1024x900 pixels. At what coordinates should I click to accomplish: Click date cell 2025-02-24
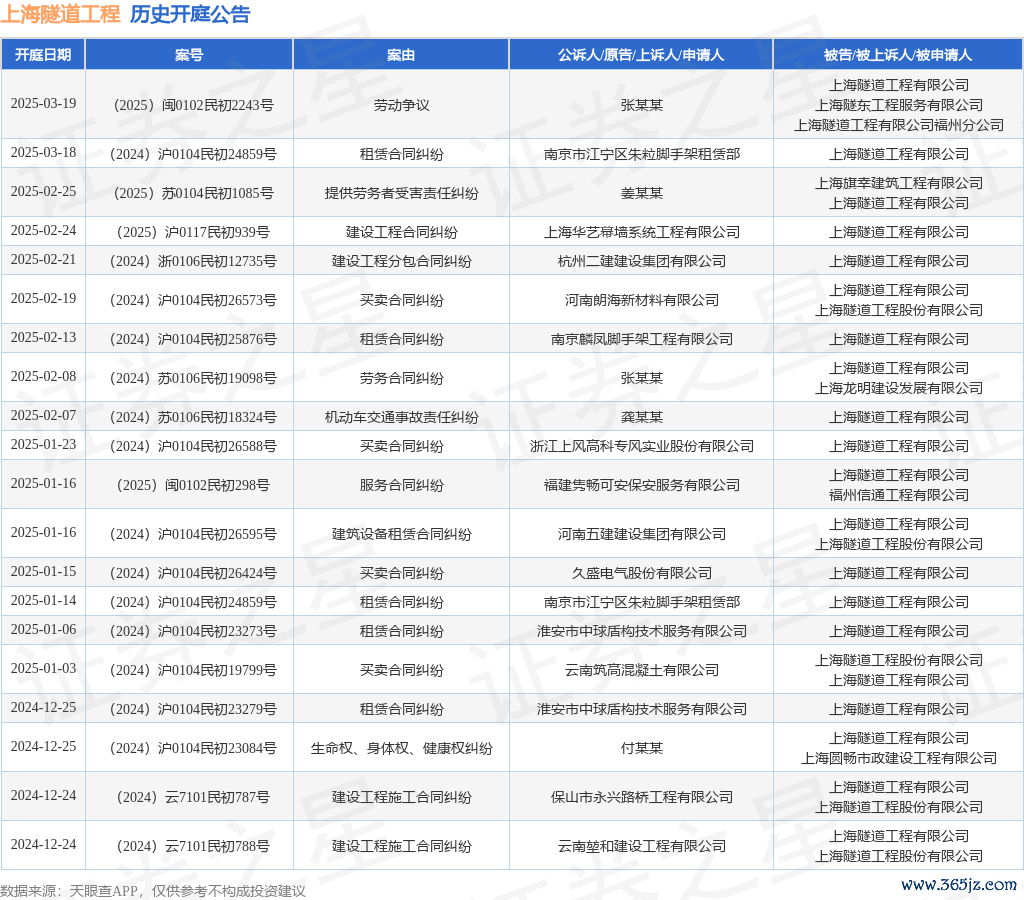(43, 231)
